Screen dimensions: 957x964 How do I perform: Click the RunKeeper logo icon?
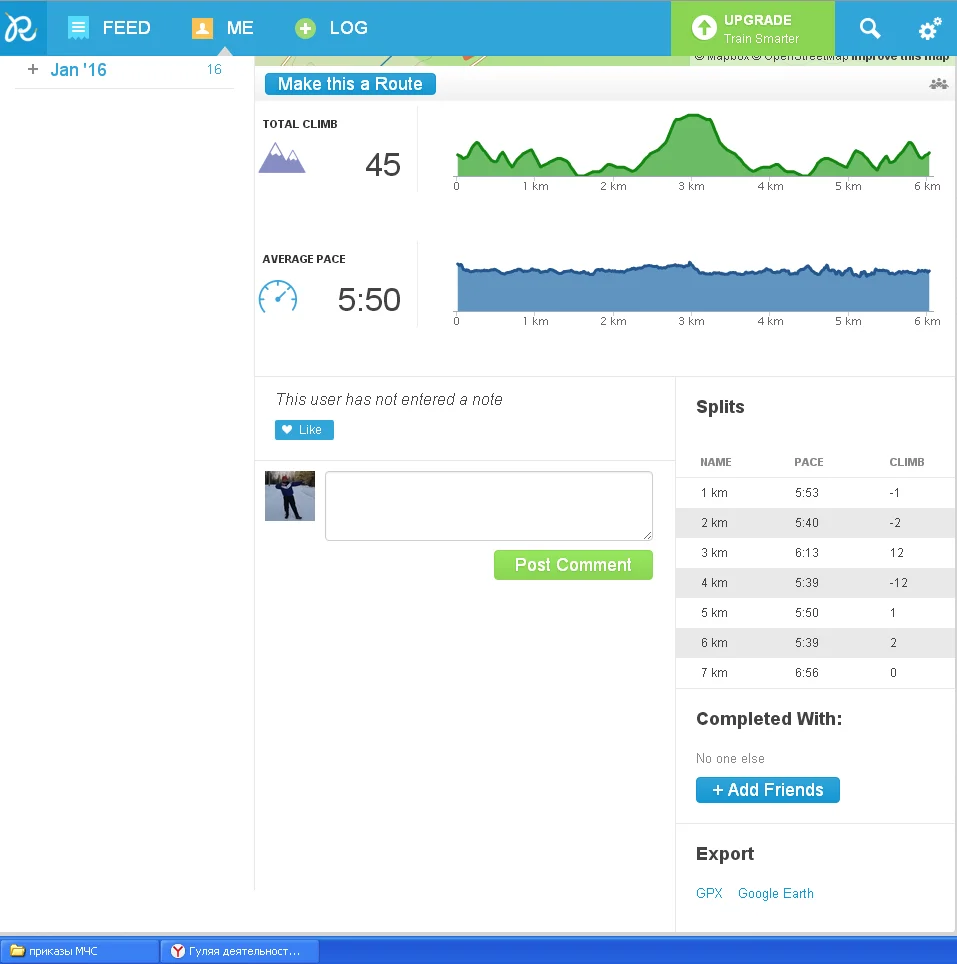coord(22,28)
